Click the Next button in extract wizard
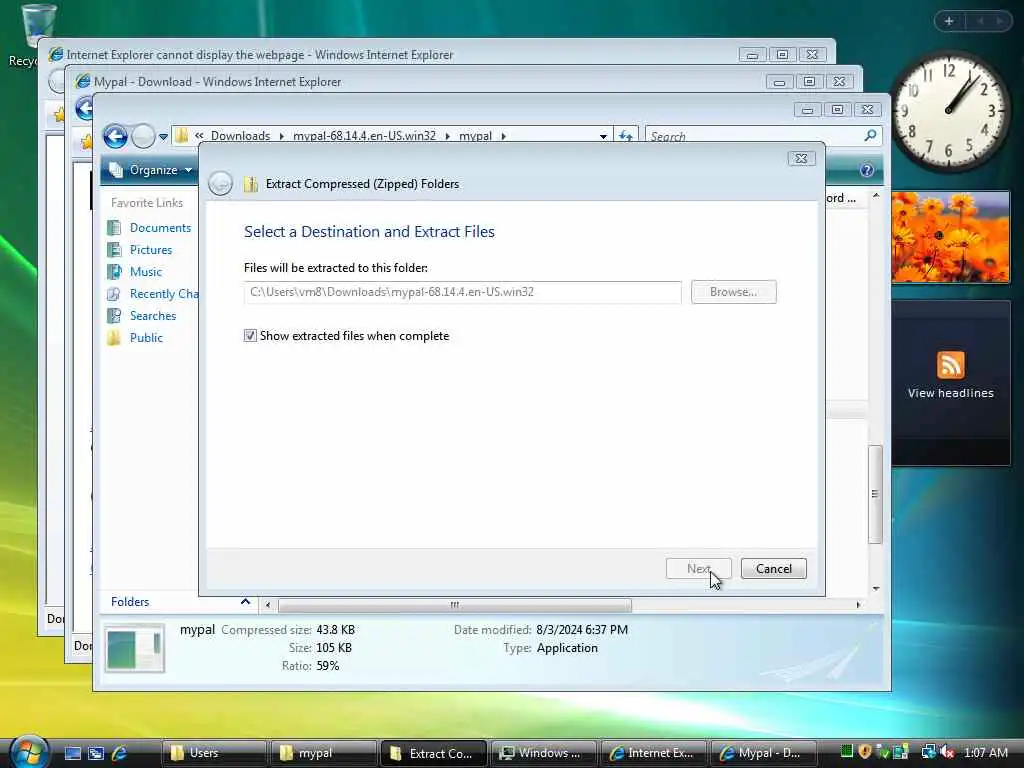The height and width of the screenshot is (768, 1024). coord(699,569)
